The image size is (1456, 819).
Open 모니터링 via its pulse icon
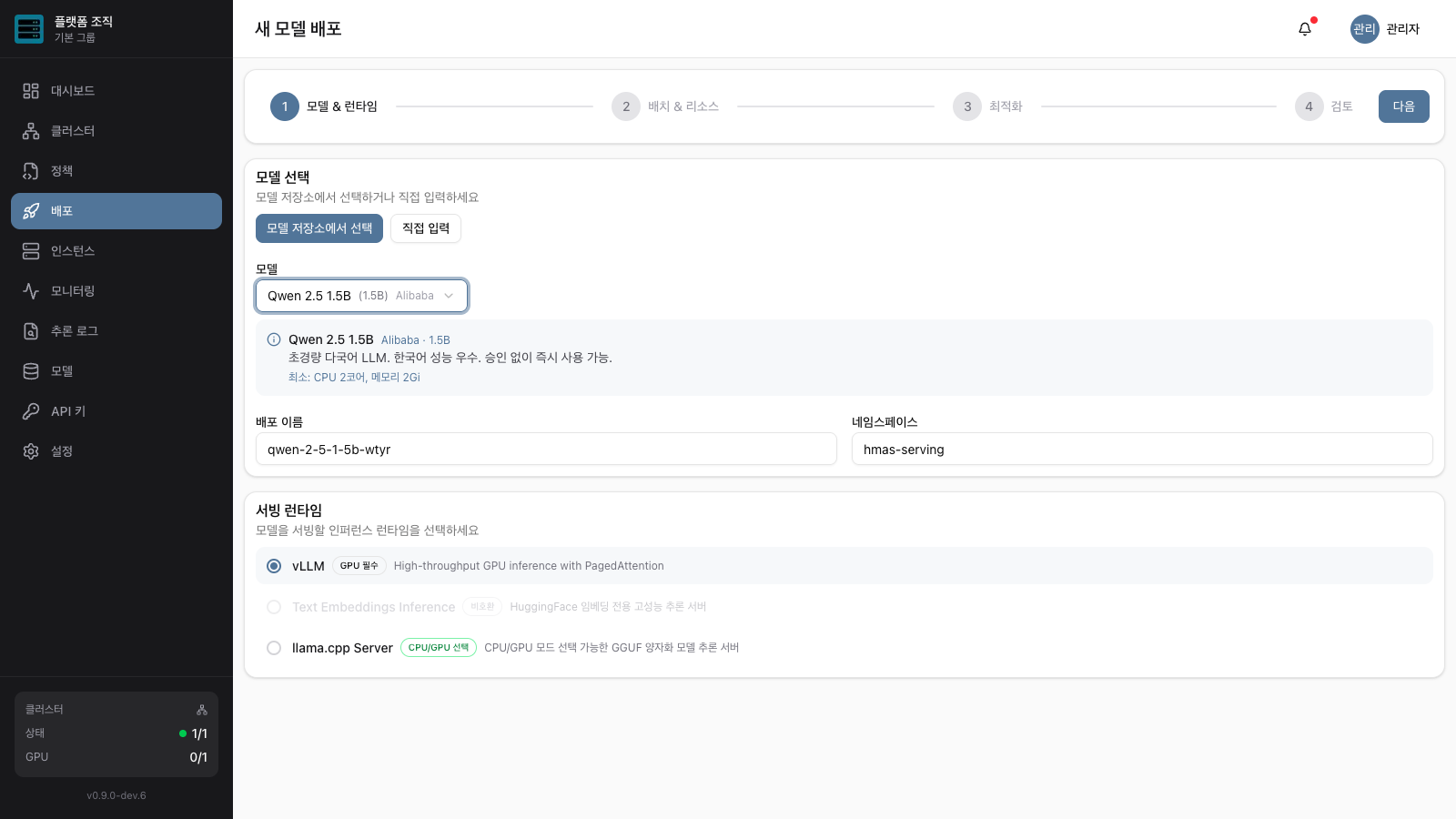pos(31,291)
